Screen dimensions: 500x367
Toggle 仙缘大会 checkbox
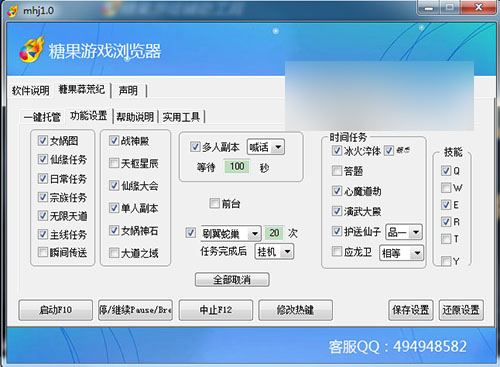coord(114,185)
